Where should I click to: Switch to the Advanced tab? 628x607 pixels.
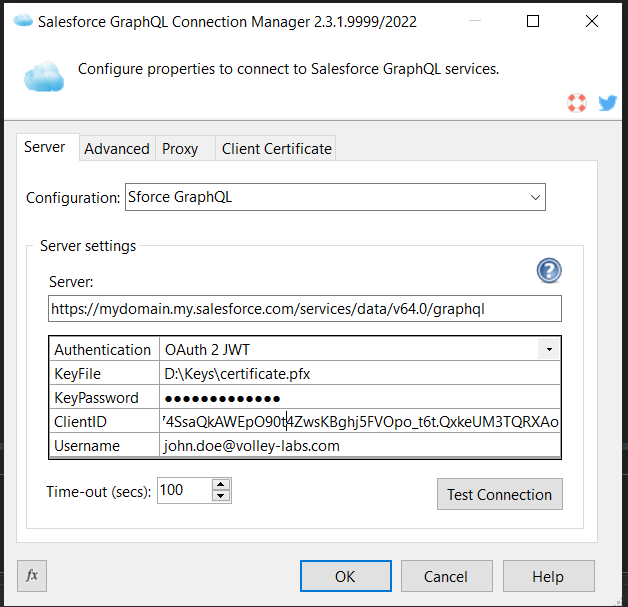click(x=117, y=148)
